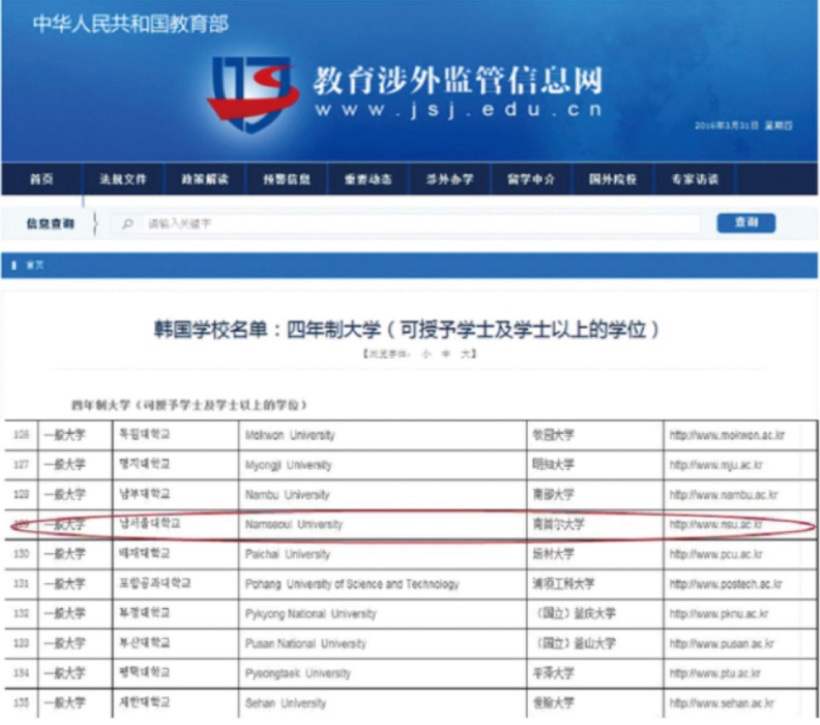Open the pknu.ac.kr website link
Image resolution: width=820 pixels, height=725 pixels.
click(719, 614)
